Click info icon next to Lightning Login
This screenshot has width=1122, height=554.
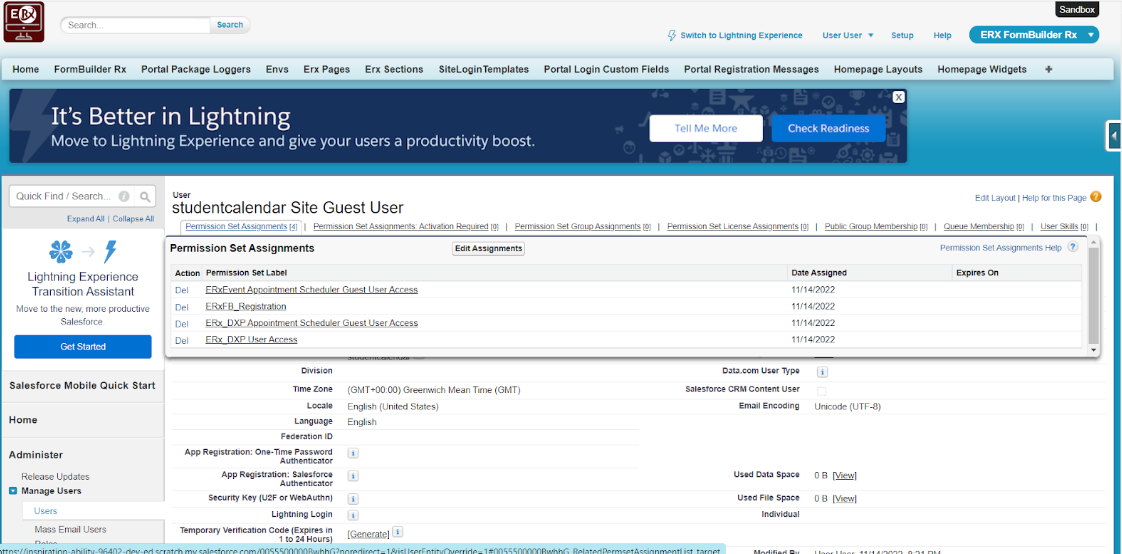pyautogui.click(x=353, y=515)
